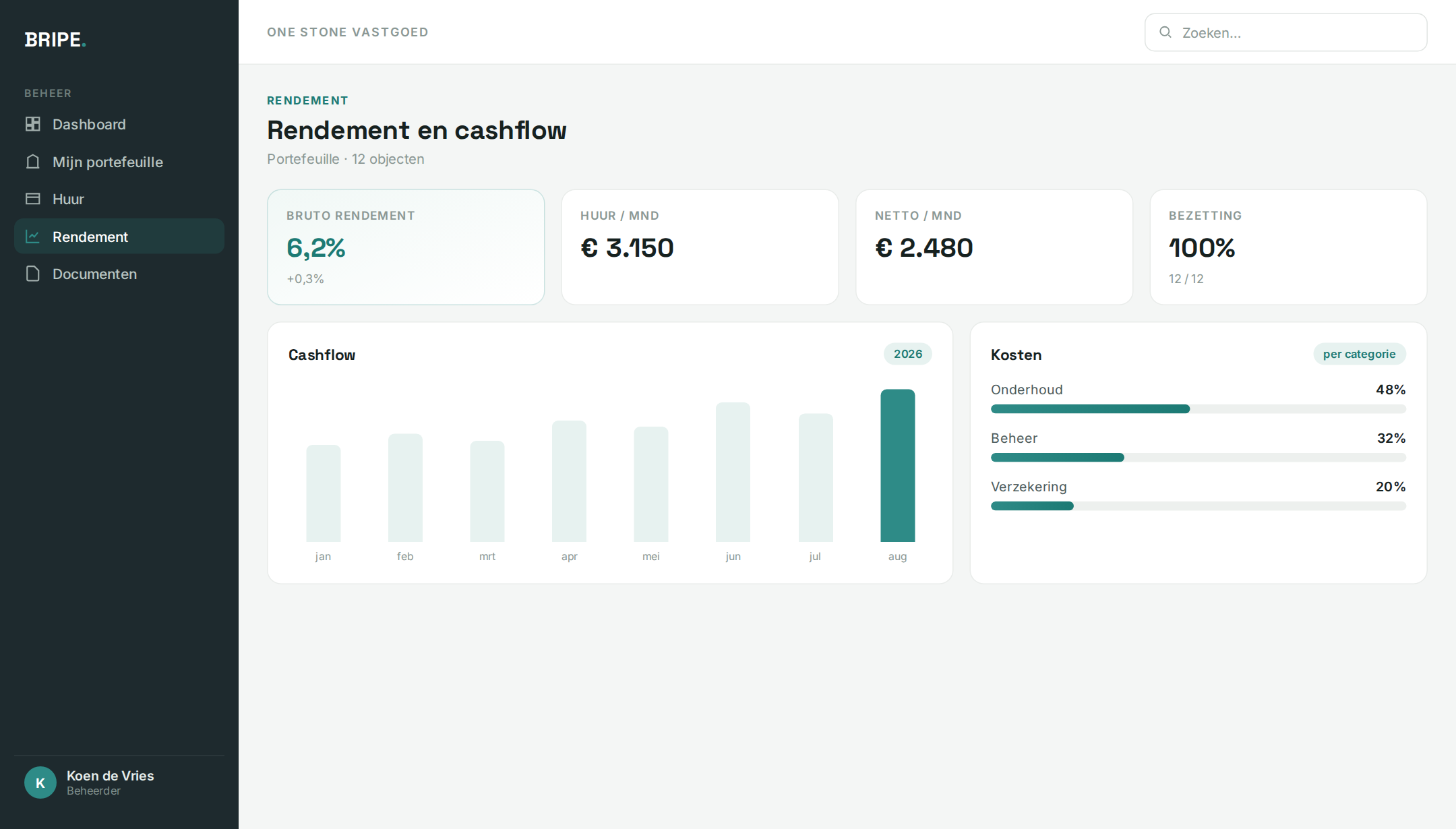
Task: Click the Beheer cost label
Action: point(1014,438)
